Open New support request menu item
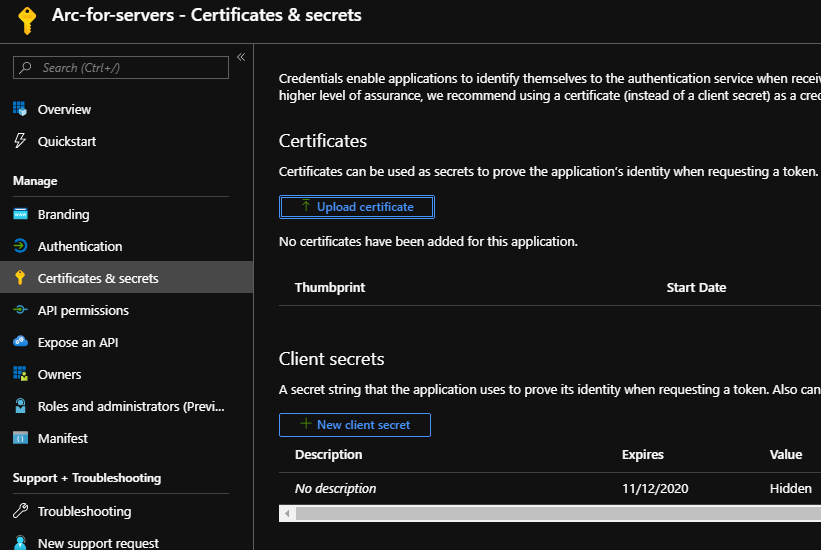The height and width of the screenshot is (550, 821). click(x=98, y=543)
